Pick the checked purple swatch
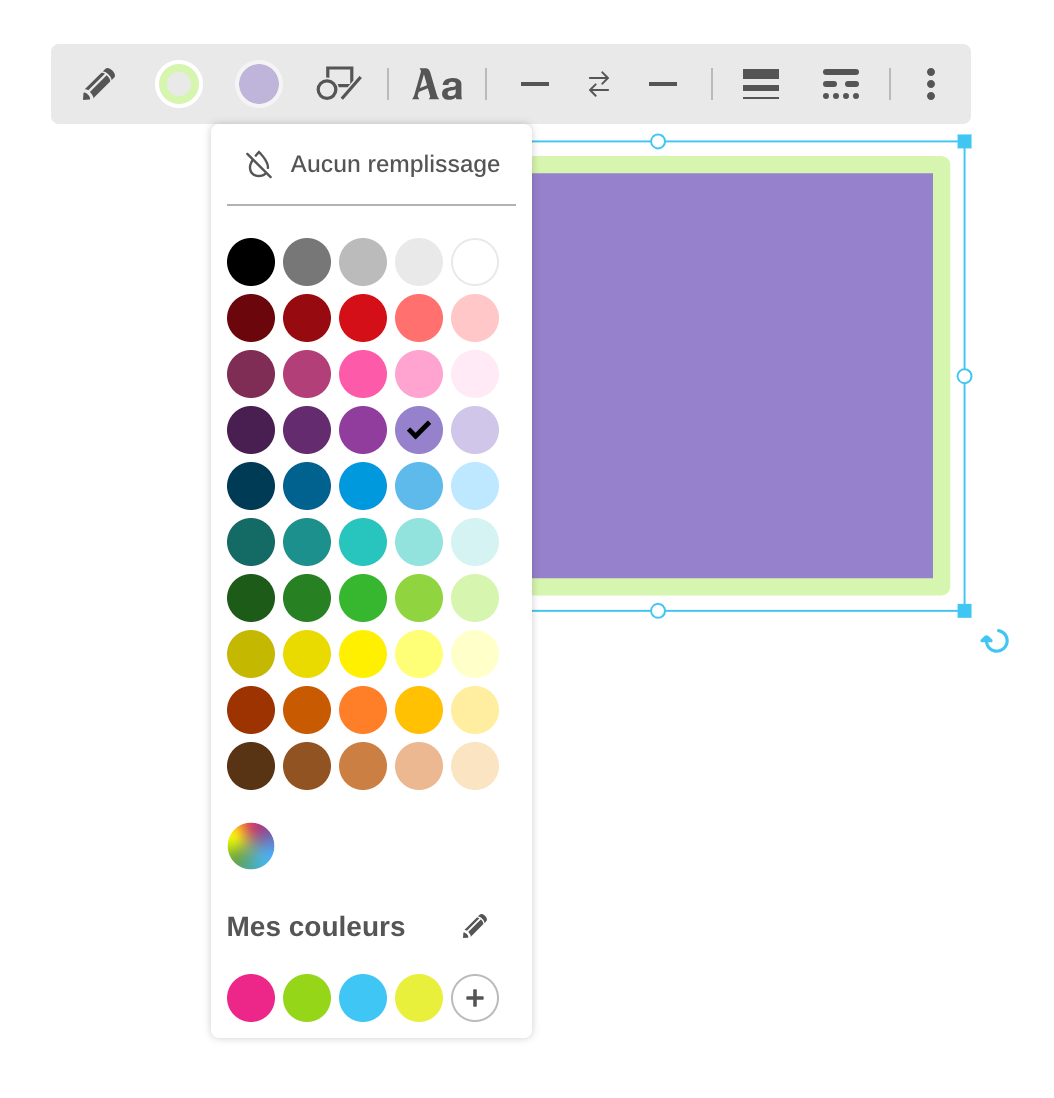The image size is (1054, 1098). tap(419, 430)
